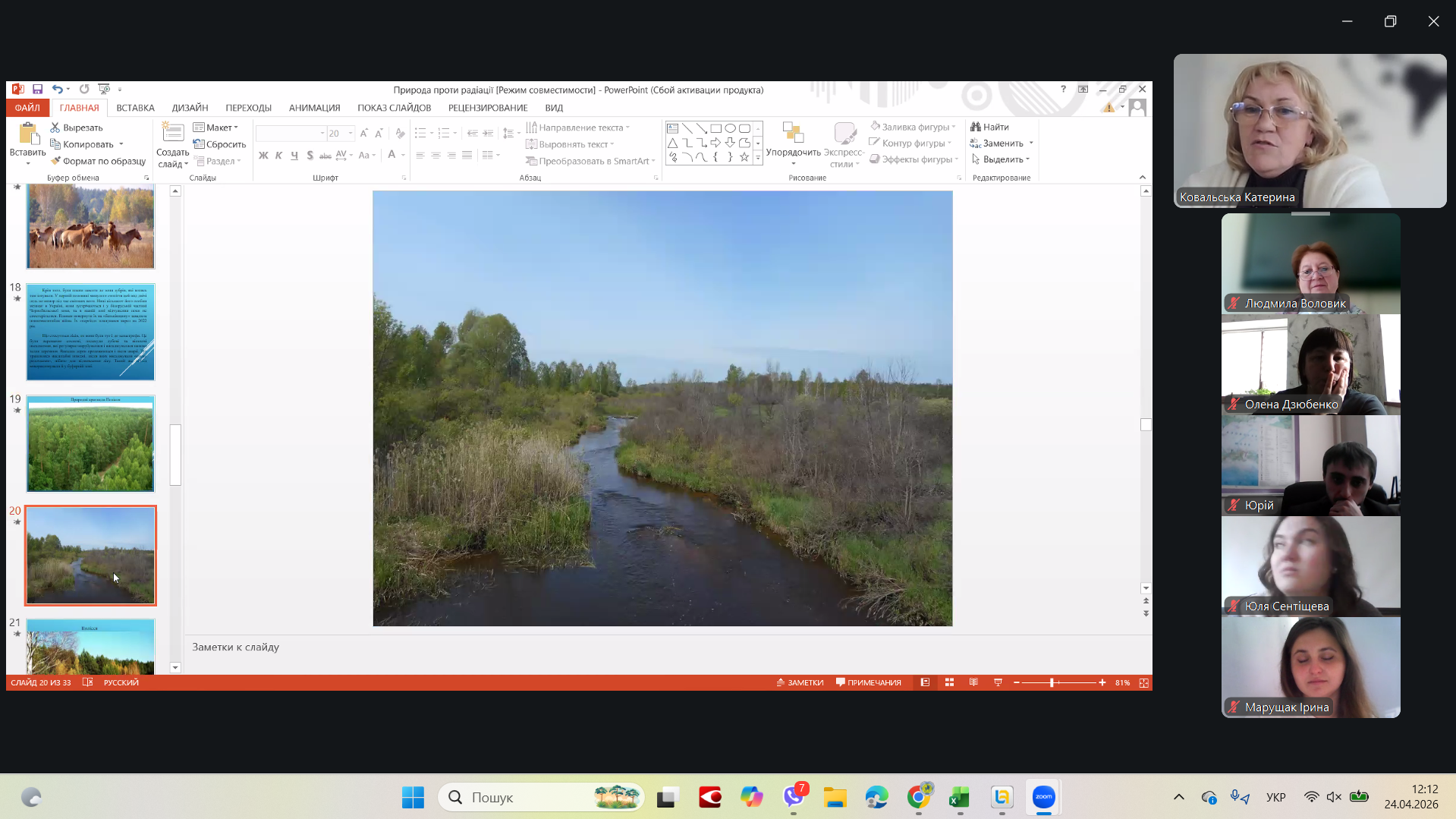Screen dimensions: 1456x819
Task: Open slide sorter view icon in status bar
Action: point(949,682)
